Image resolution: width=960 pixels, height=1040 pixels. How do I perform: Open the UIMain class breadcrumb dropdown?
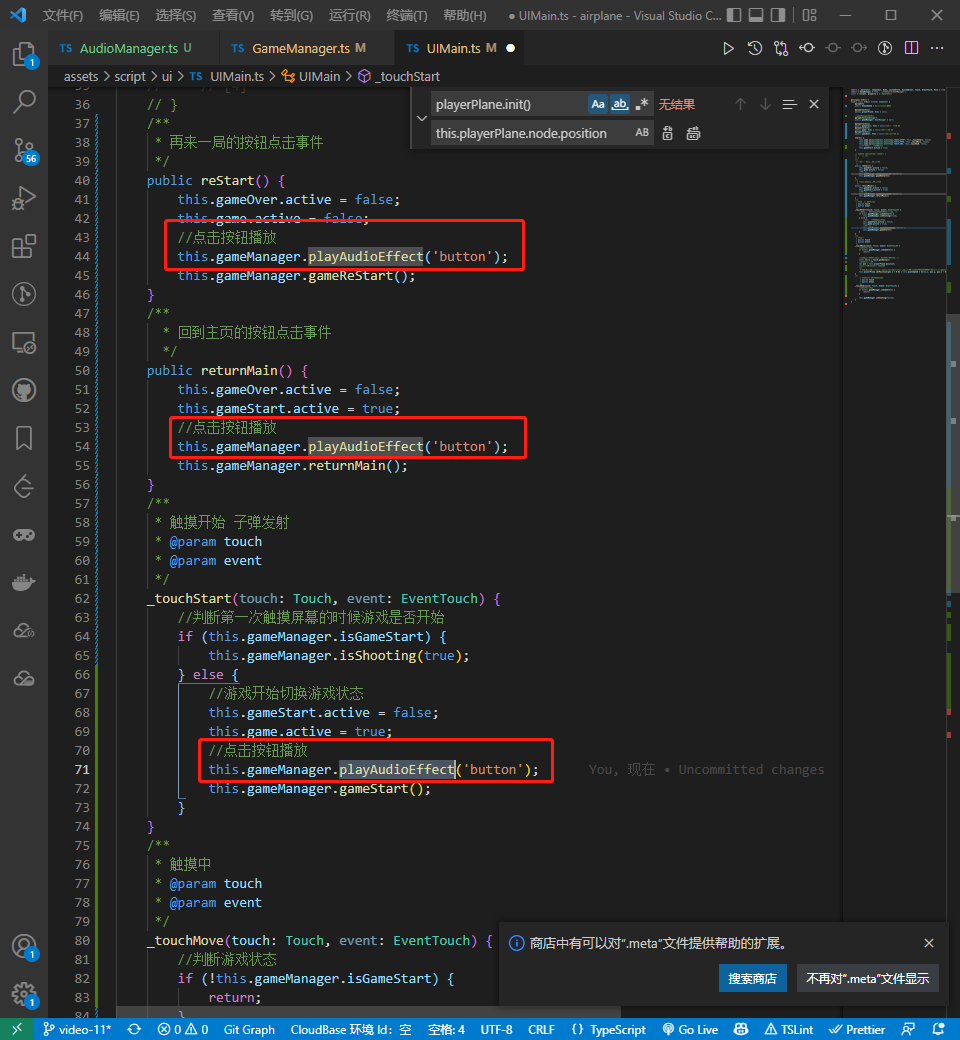click(311, 76)
